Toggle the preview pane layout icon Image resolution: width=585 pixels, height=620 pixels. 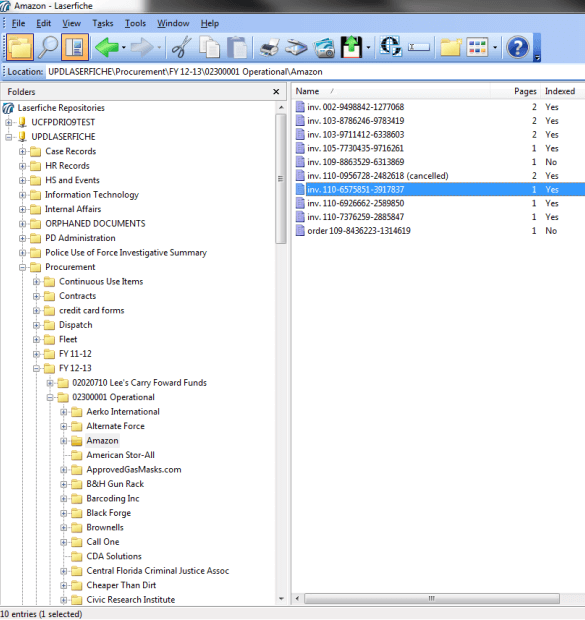coord(74,47)
